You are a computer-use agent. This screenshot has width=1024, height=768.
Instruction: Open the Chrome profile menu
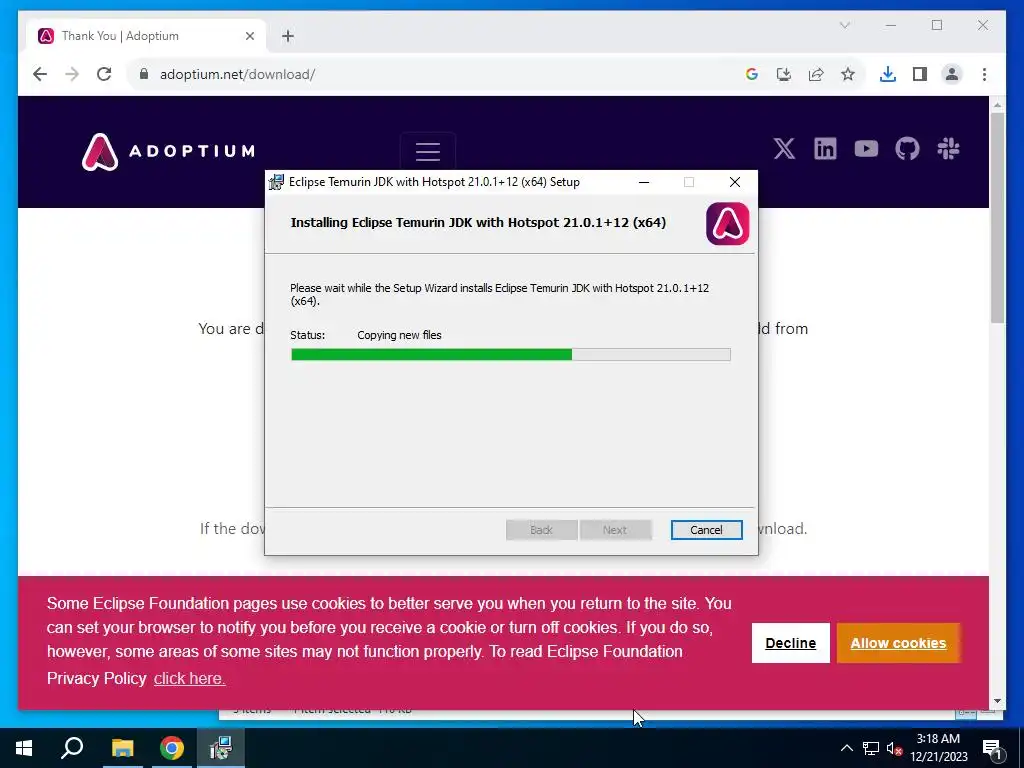(x=952, y=74)
